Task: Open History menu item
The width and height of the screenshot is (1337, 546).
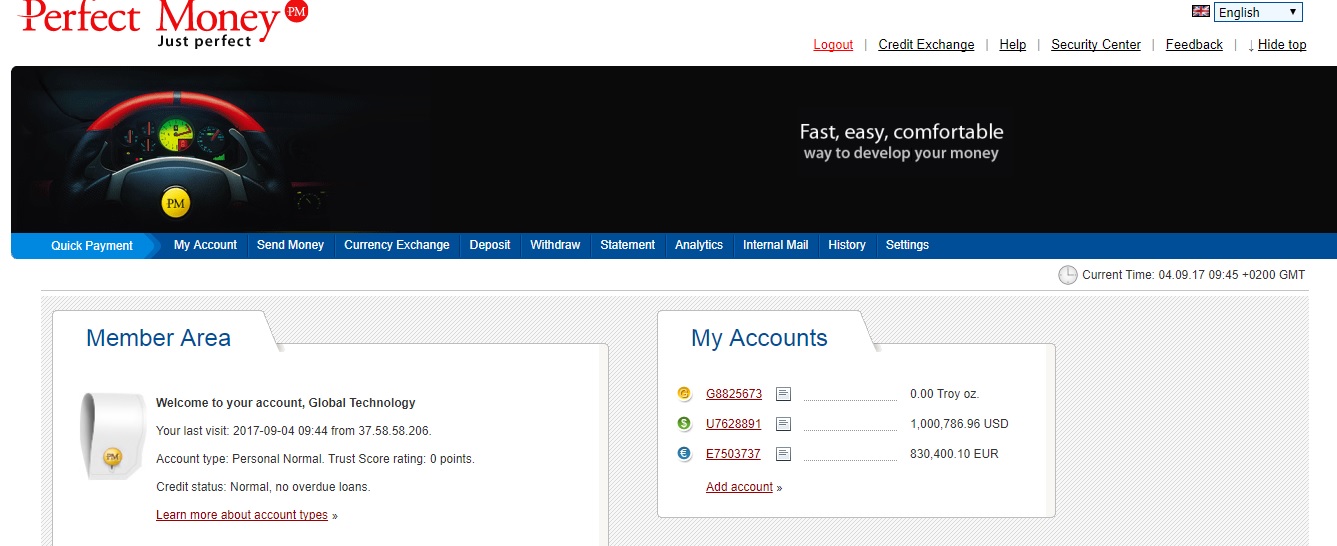Action: (847, 245)
